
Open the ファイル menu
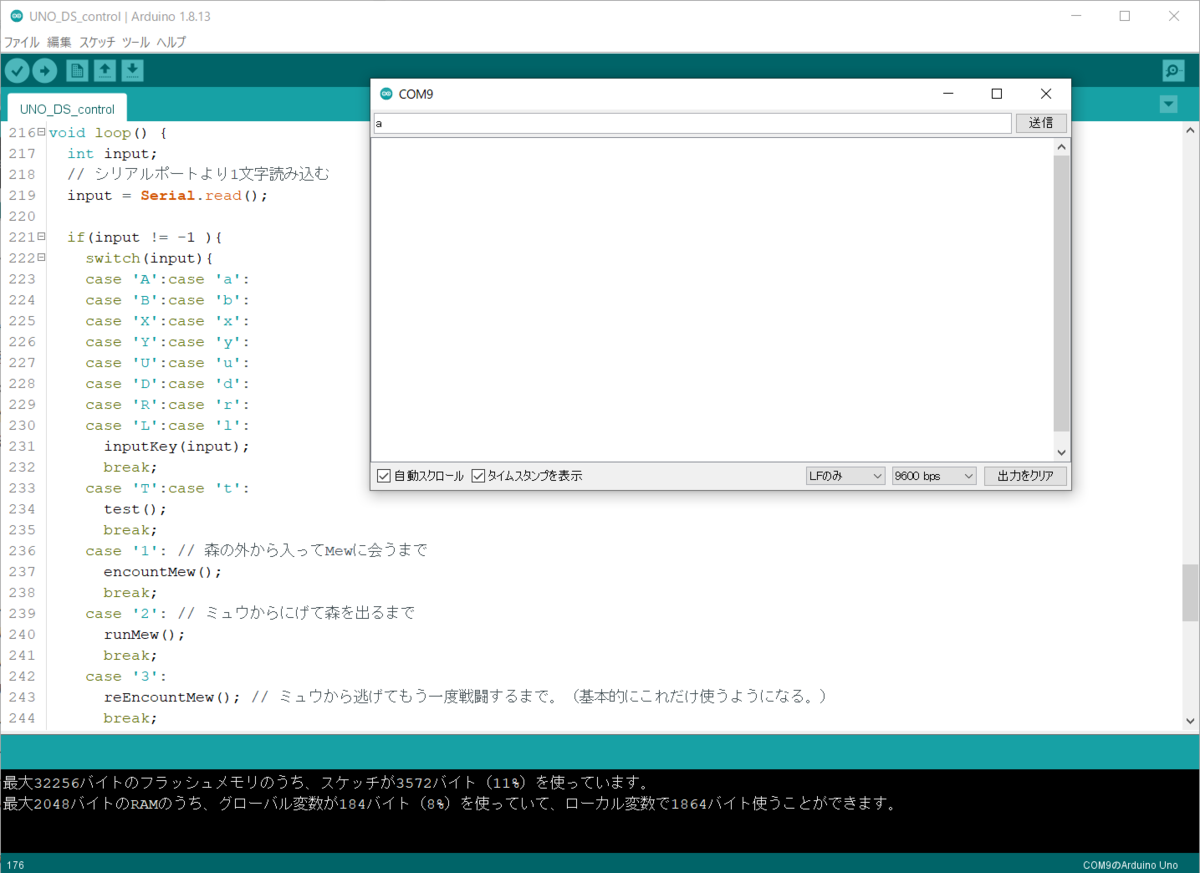pos(22,42)
